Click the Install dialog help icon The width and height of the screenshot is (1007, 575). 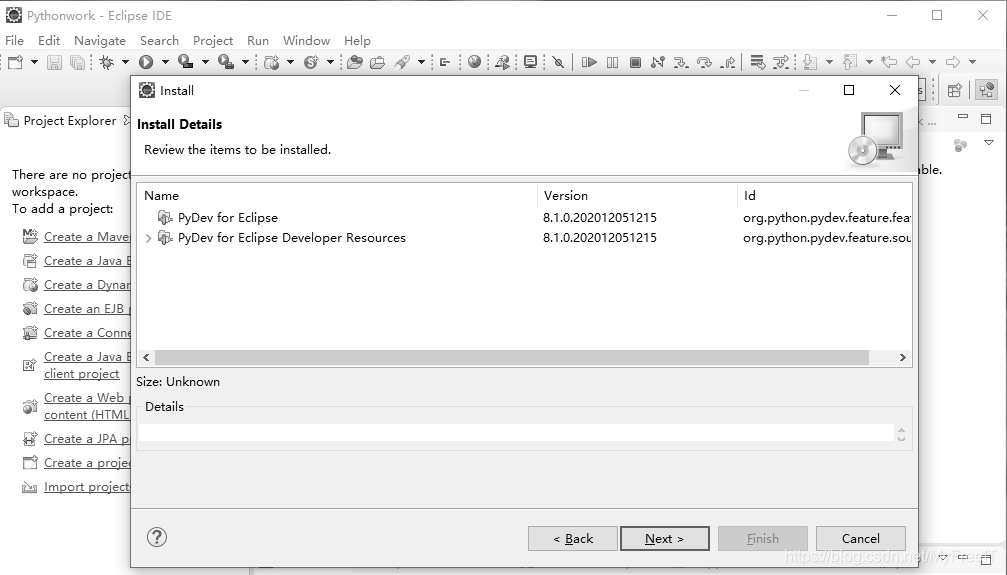click(157, 537)
